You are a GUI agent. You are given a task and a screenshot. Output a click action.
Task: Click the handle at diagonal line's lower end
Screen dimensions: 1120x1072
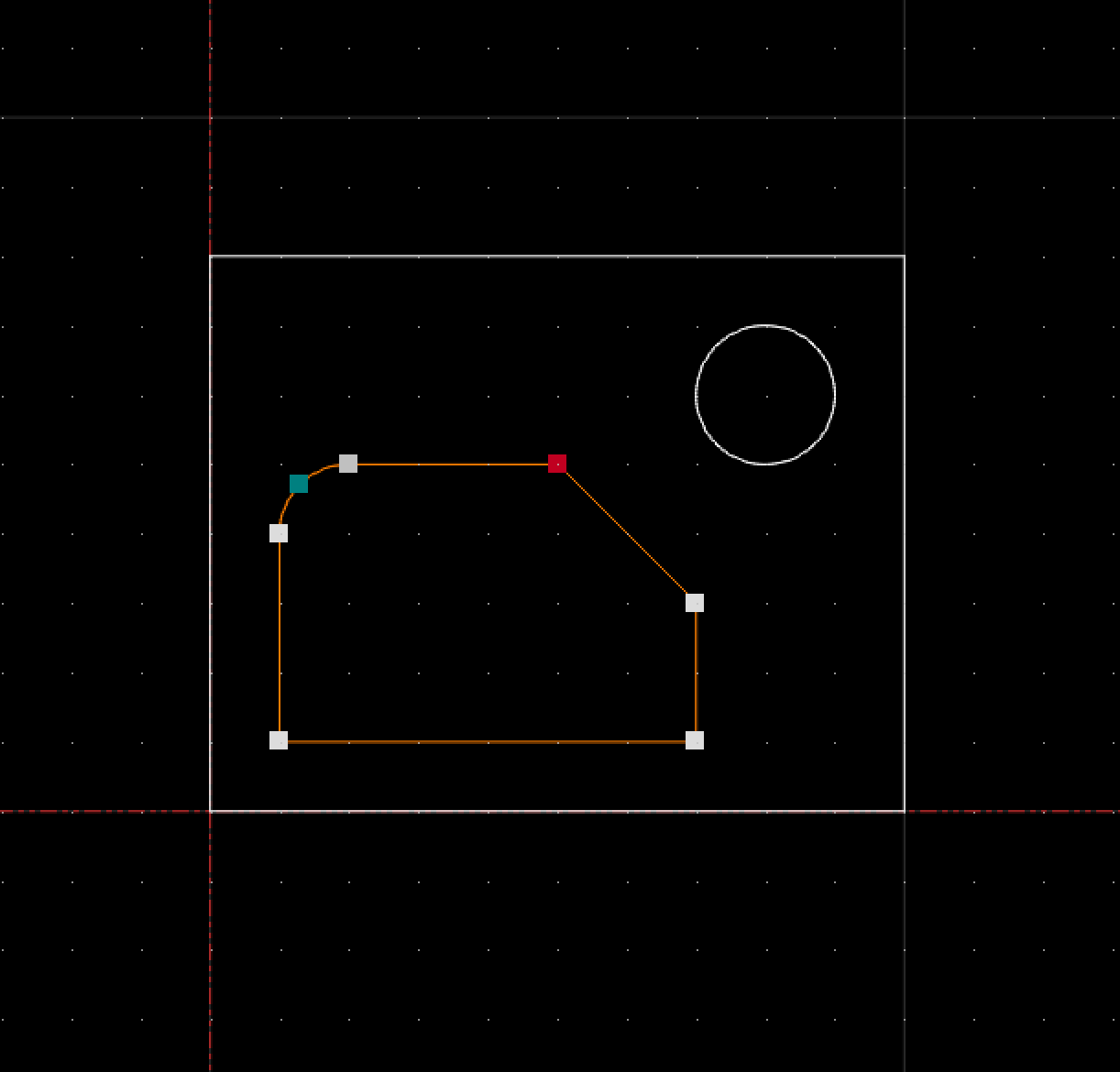[695, 603]
